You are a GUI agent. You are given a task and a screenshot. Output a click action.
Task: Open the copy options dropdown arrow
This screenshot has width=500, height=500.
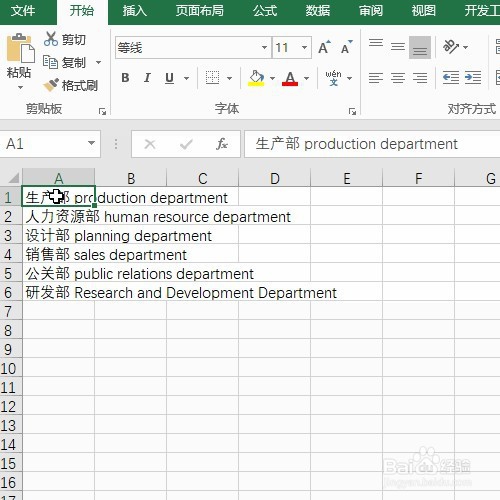[x=98, y=62]
